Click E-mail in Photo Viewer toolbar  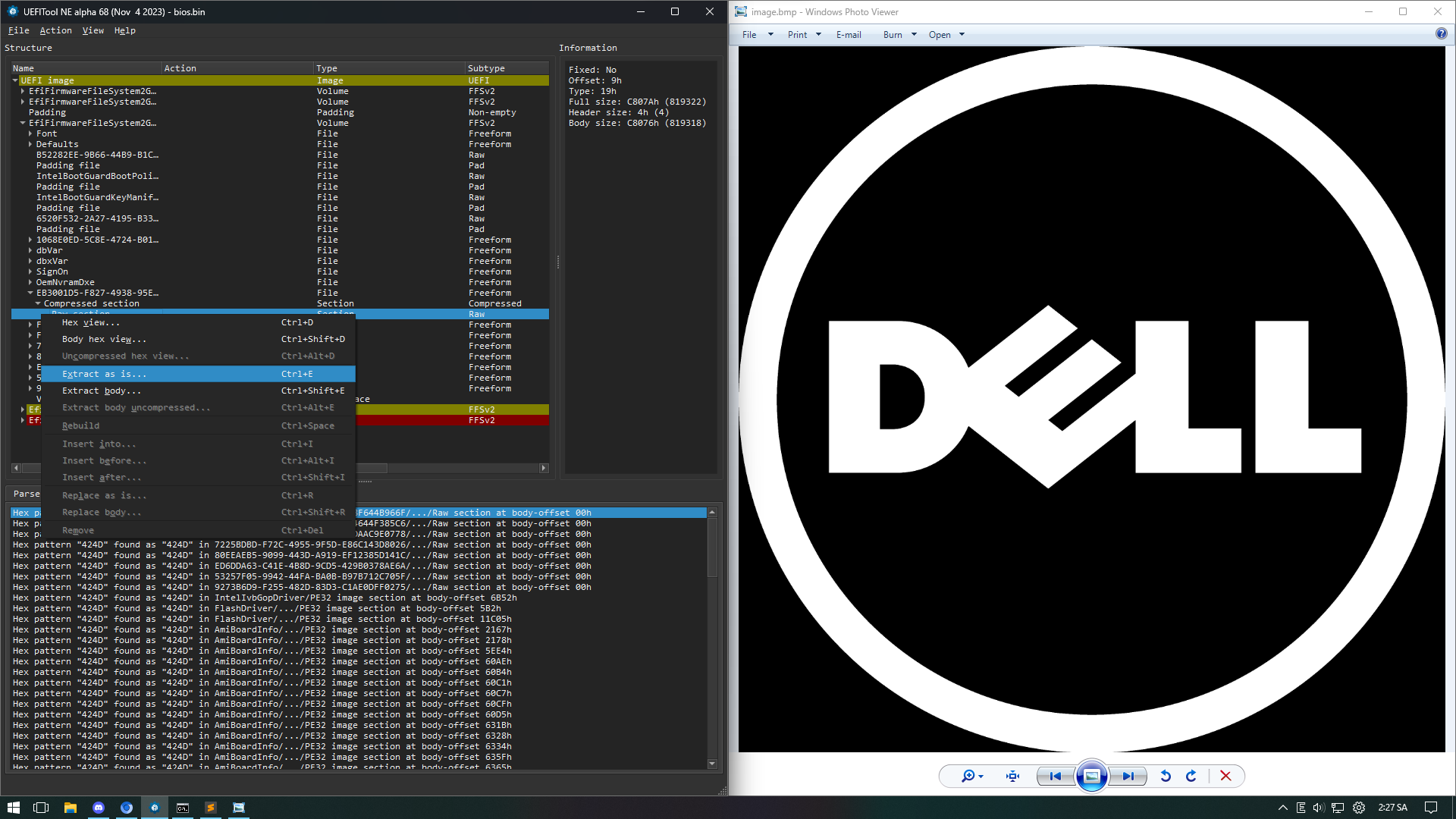(x=849, y=34)
